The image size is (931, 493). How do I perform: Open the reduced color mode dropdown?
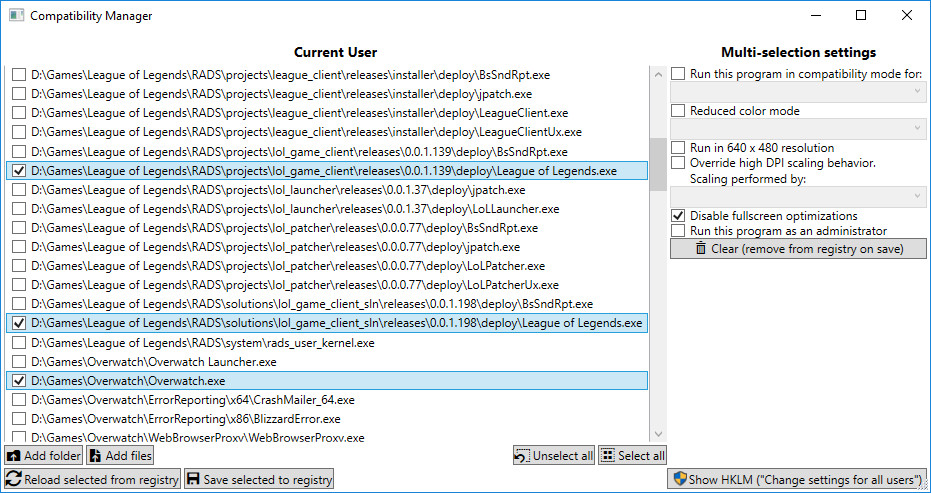tap(798, 129)
